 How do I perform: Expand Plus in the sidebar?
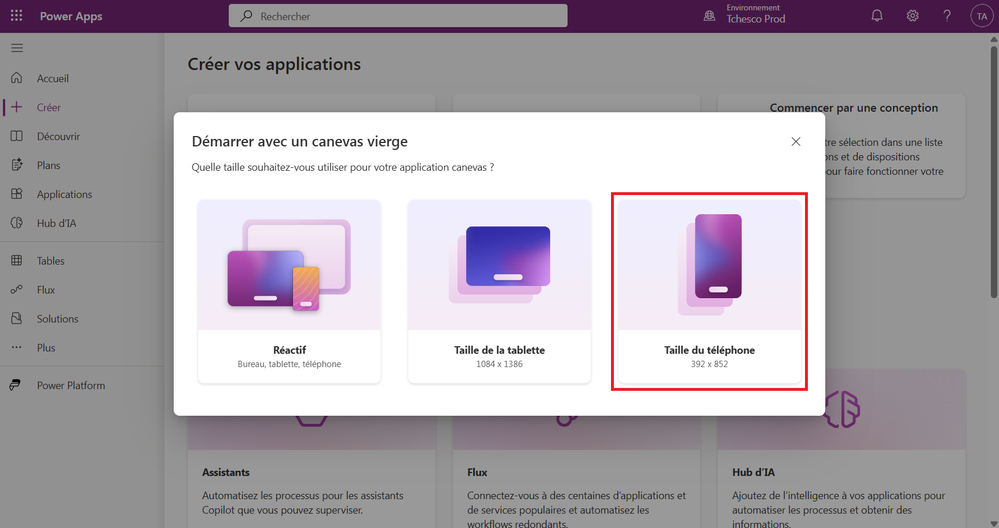pyautogui.click(x=46, y=348)
